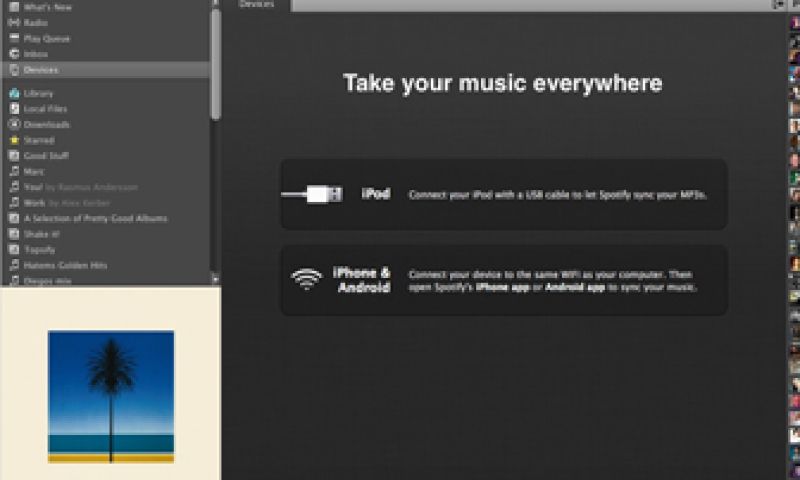Open the playlist by Rasmus Andersson
The image size is (800, 480).
click(81, 187)
